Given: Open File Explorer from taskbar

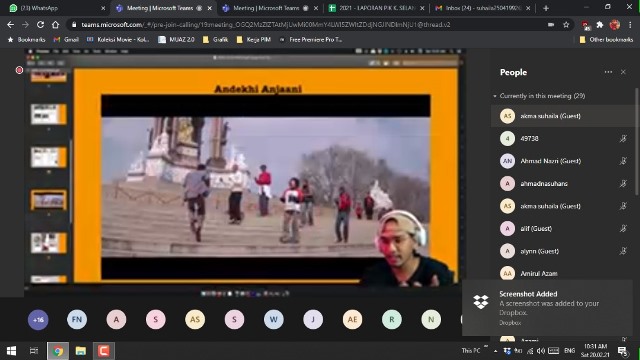Looking at the screenshot, I should click(x=81, y=351).
